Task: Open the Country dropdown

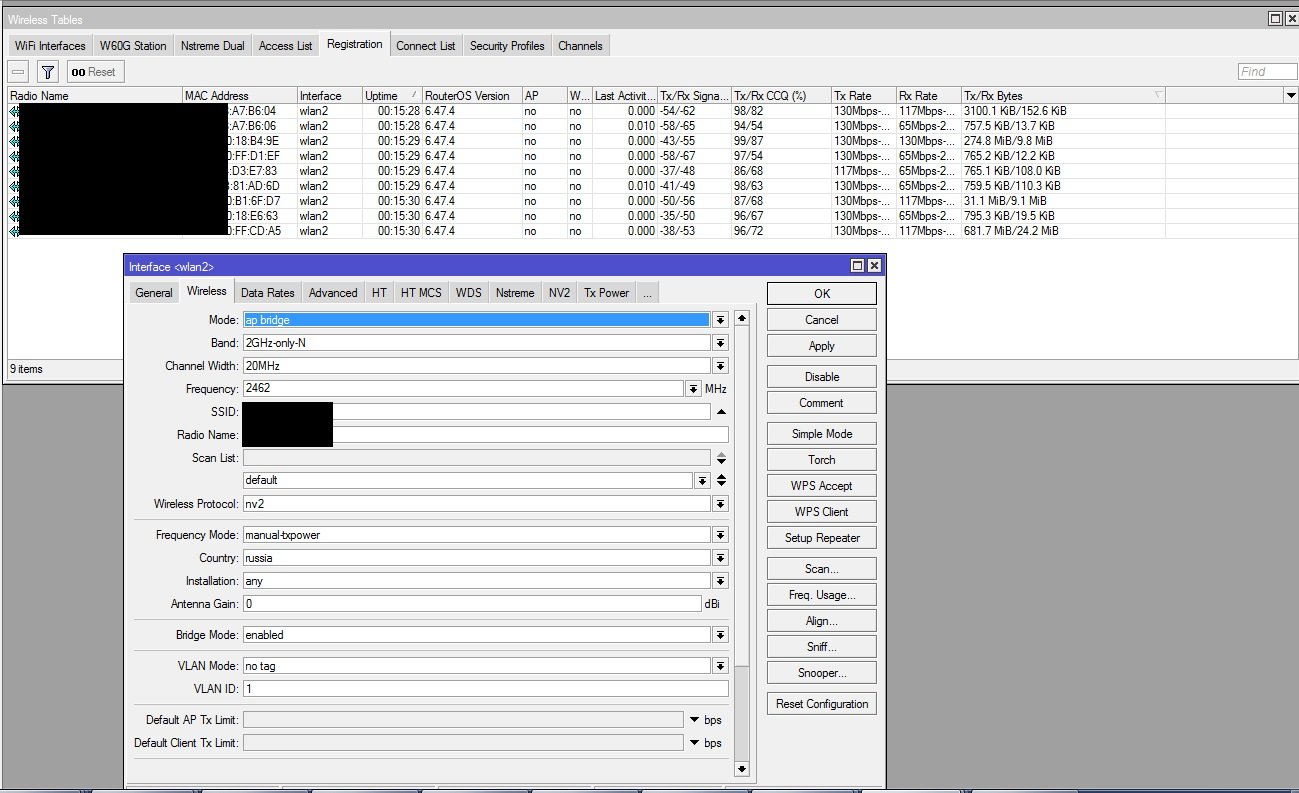Action: tap(720, 558)
